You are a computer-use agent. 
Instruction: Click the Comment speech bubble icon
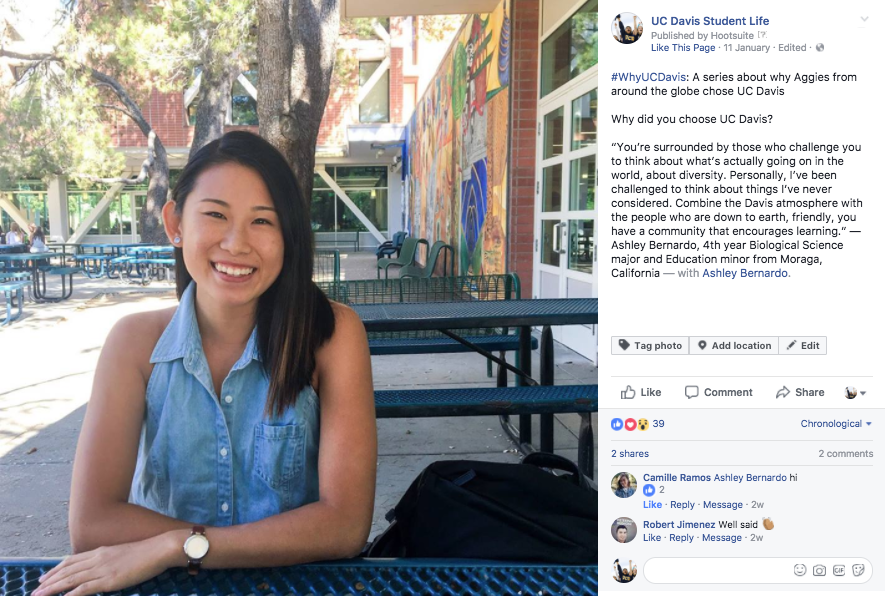(691, 392)
